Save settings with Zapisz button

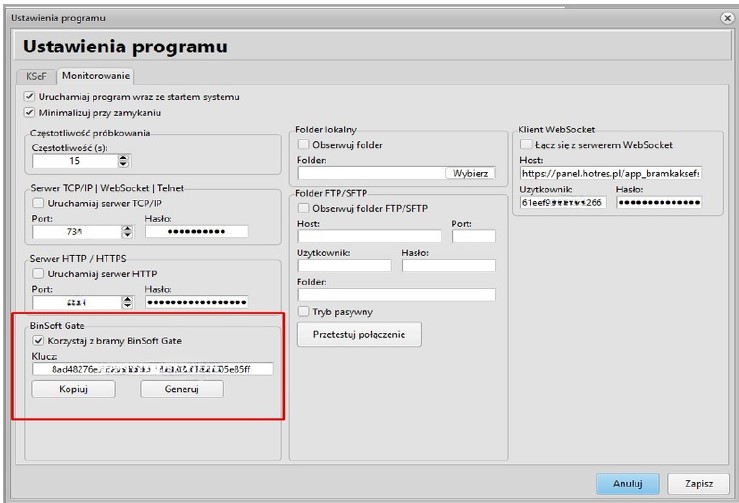pos(699,483)
